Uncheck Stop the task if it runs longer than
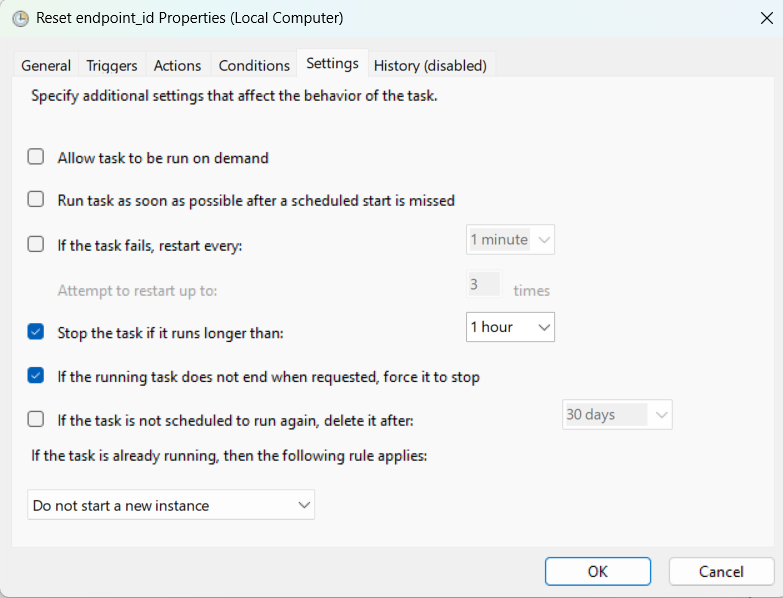This screenshot has width=783, height=598. point(36,331)
